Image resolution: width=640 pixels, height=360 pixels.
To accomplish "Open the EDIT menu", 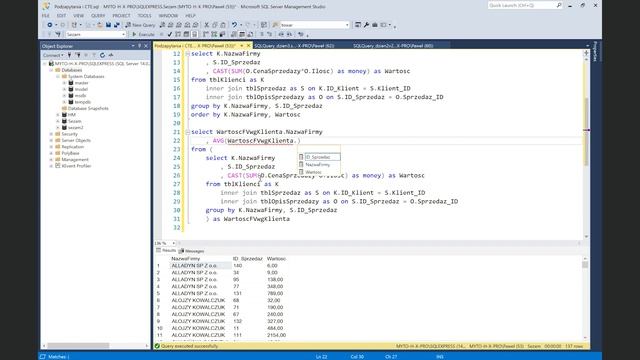I will coord(61,16).
